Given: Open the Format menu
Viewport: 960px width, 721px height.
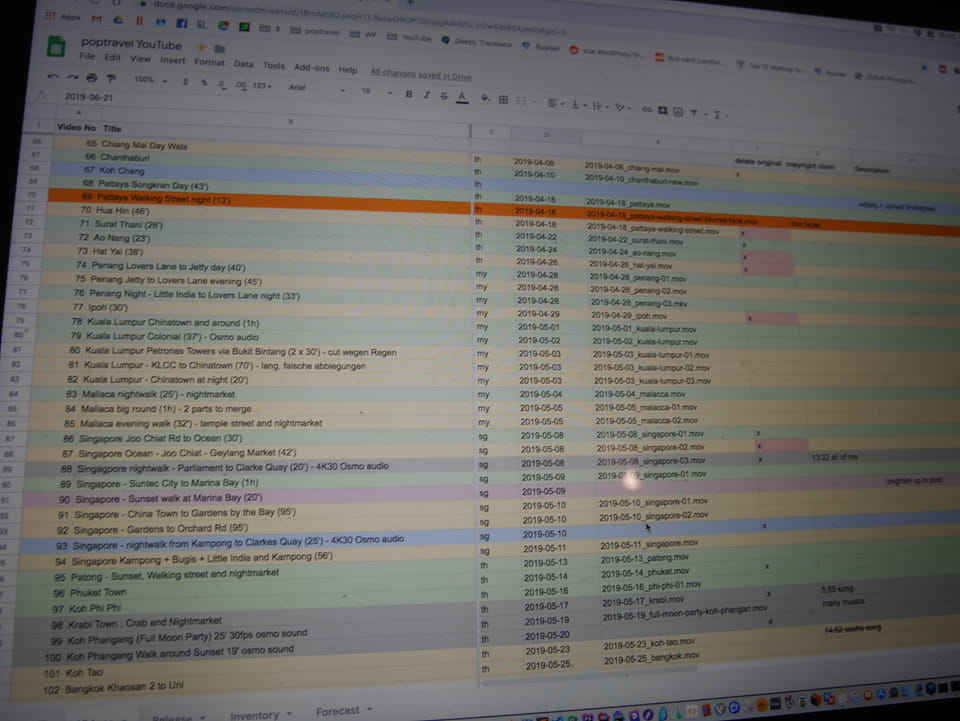Looking at the screenshot, I should [209, 62].
